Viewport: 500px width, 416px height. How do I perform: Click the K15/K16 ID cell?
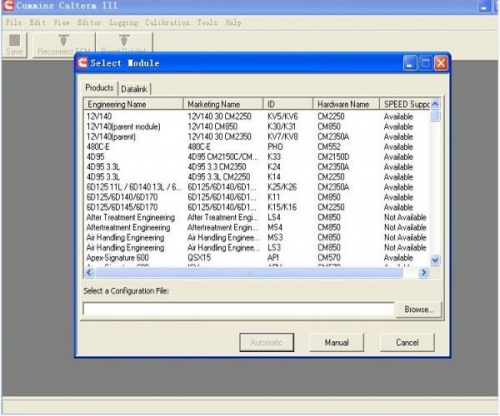tap(282, 207)
